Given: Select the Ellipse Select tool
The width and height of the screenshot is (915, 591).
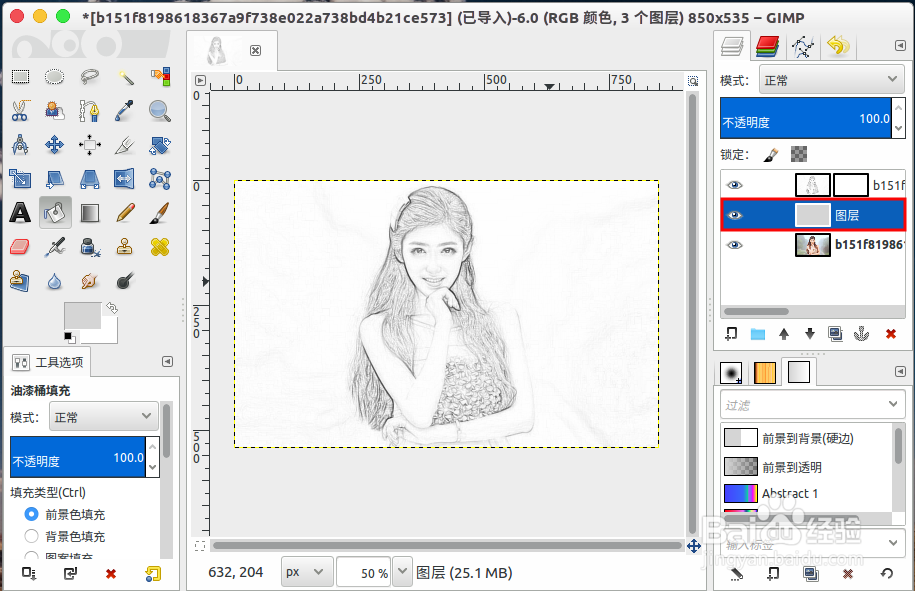Looking at the screenshot, I should tap(54, 77).
